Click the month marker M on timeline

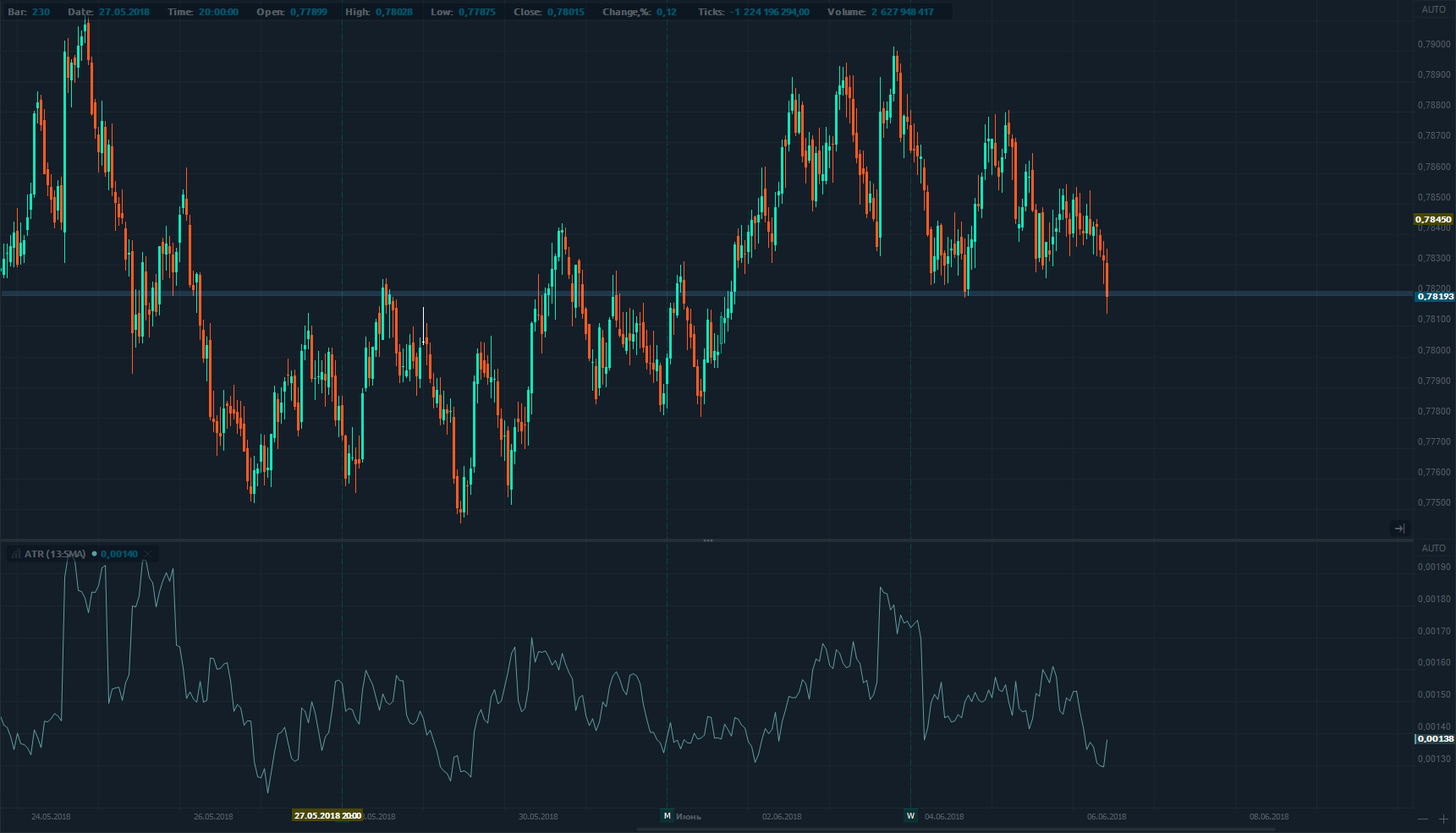pyautogui.click(x=667, y=816)
